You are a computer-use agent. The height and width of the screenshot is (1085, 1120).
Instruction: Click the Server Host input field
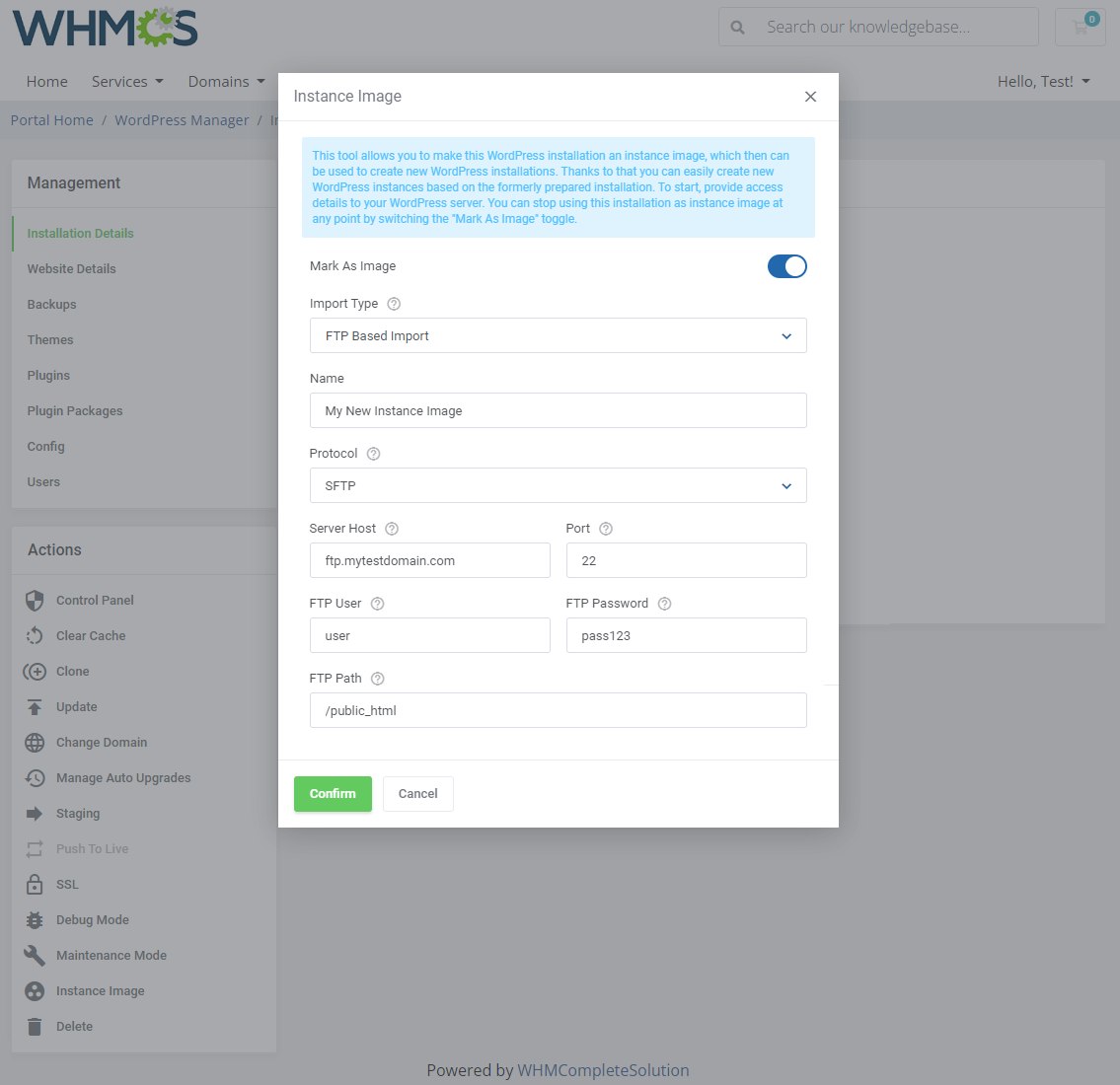coord(429,559)
